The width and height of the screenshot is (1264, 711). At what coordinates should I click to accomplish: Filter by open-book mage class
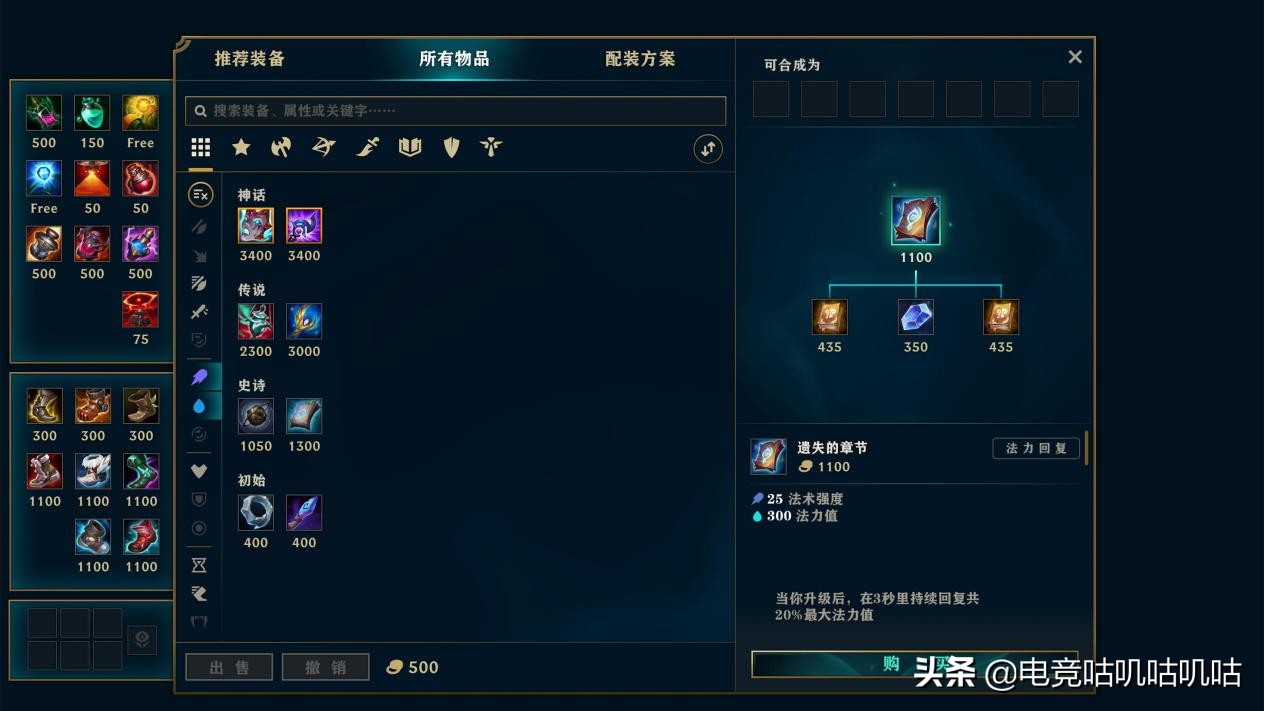(x=410, y=148)
